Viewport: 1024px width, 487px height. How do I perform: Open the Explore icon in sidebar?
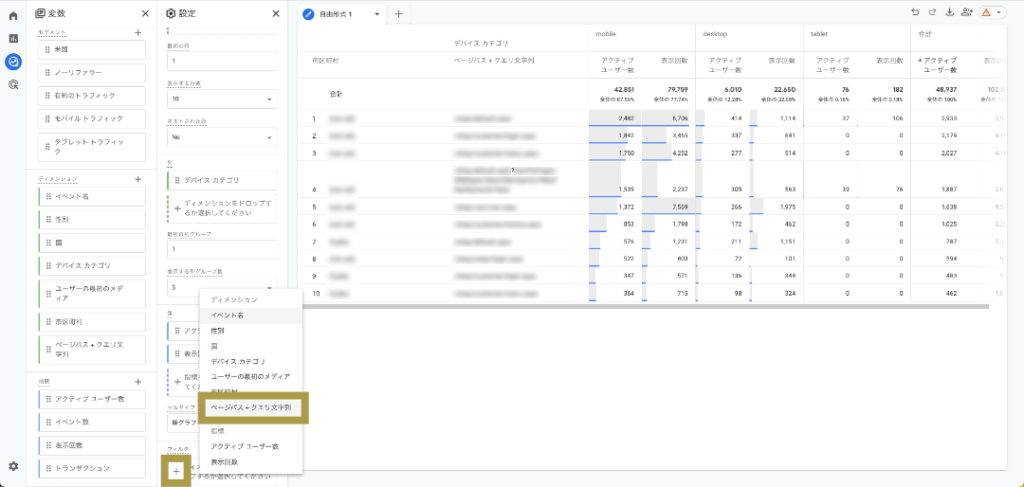[13, 62]
